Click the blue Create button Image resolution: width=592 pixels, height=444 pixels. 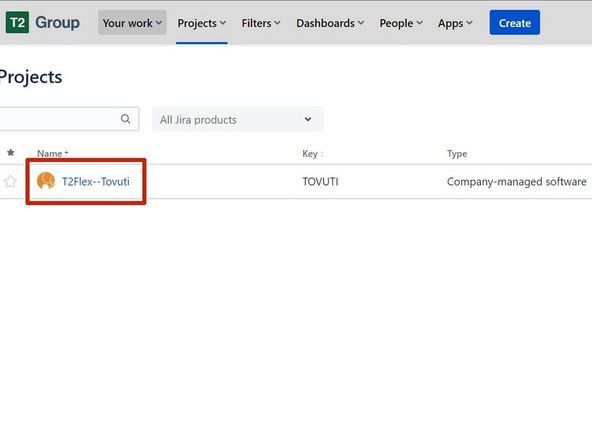[515, 23]
